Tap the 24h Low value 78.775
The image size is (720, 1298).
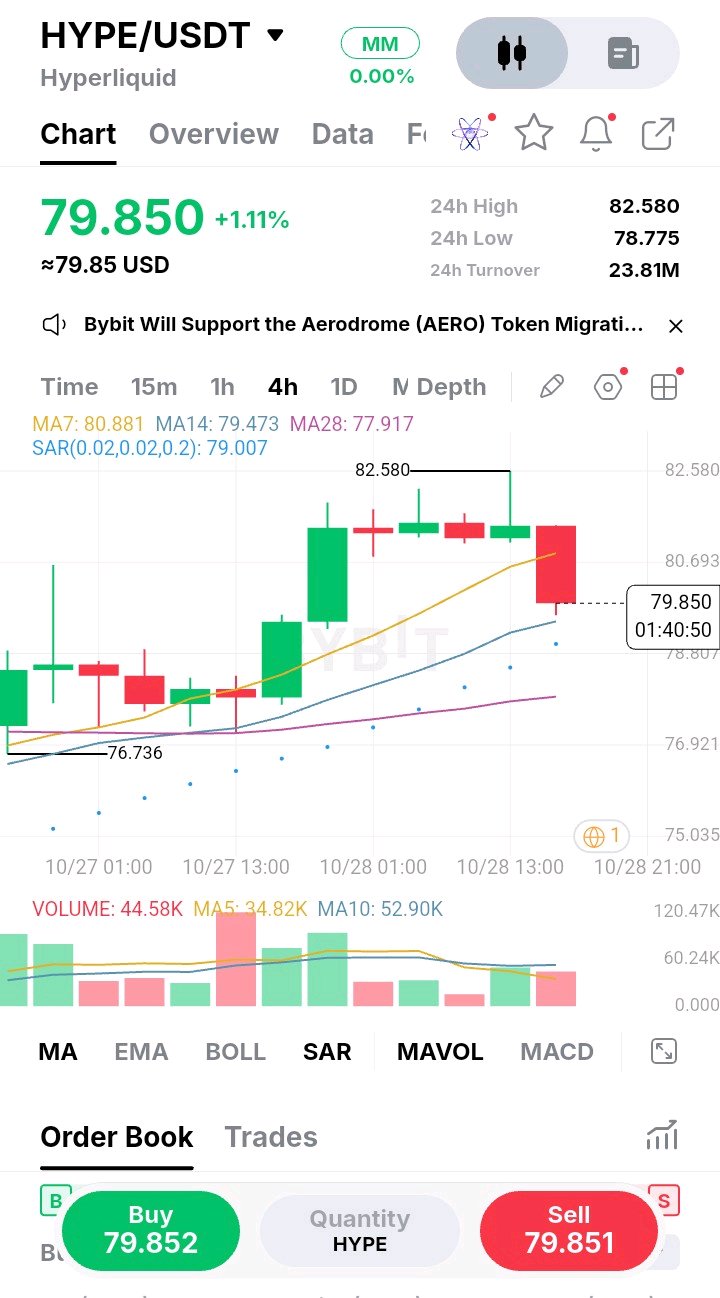coord(646,238)
